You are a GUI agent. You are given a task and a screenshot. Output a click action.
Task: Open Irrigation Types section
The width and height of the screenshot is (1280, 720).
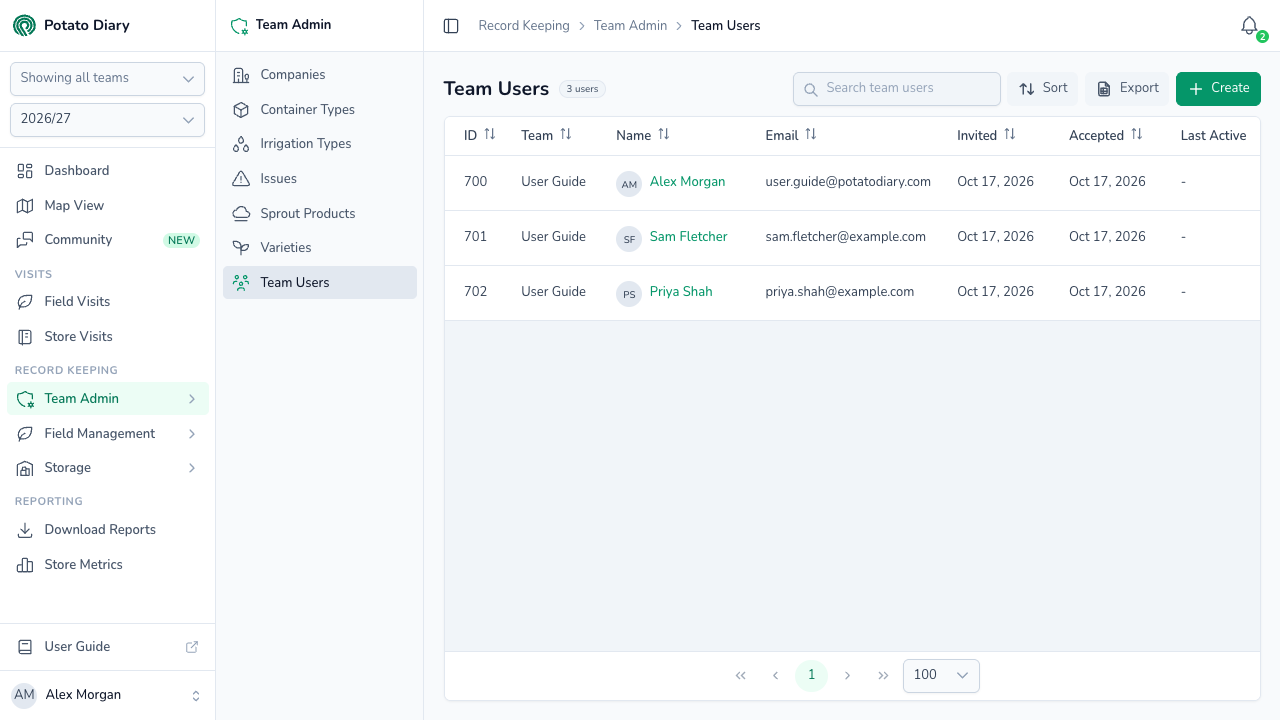[320, 144]
